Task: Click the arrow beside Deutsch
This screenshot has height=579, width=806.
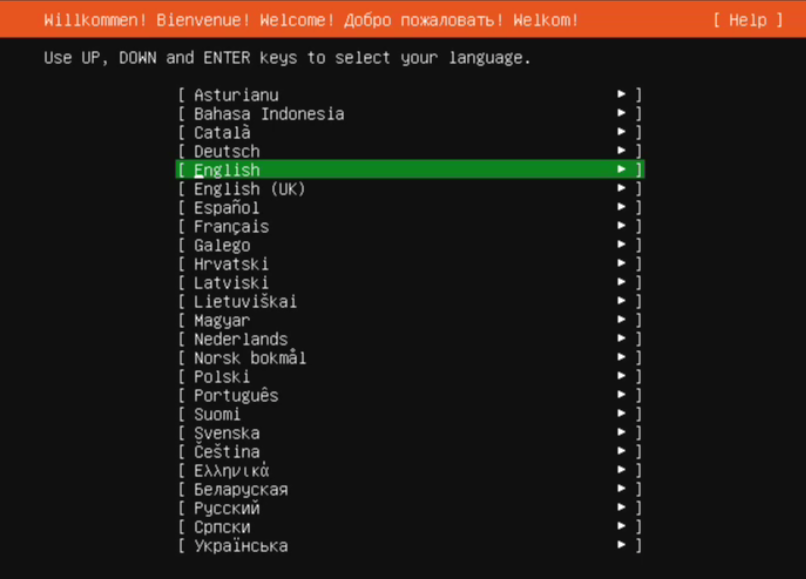Action: (621, 150)
